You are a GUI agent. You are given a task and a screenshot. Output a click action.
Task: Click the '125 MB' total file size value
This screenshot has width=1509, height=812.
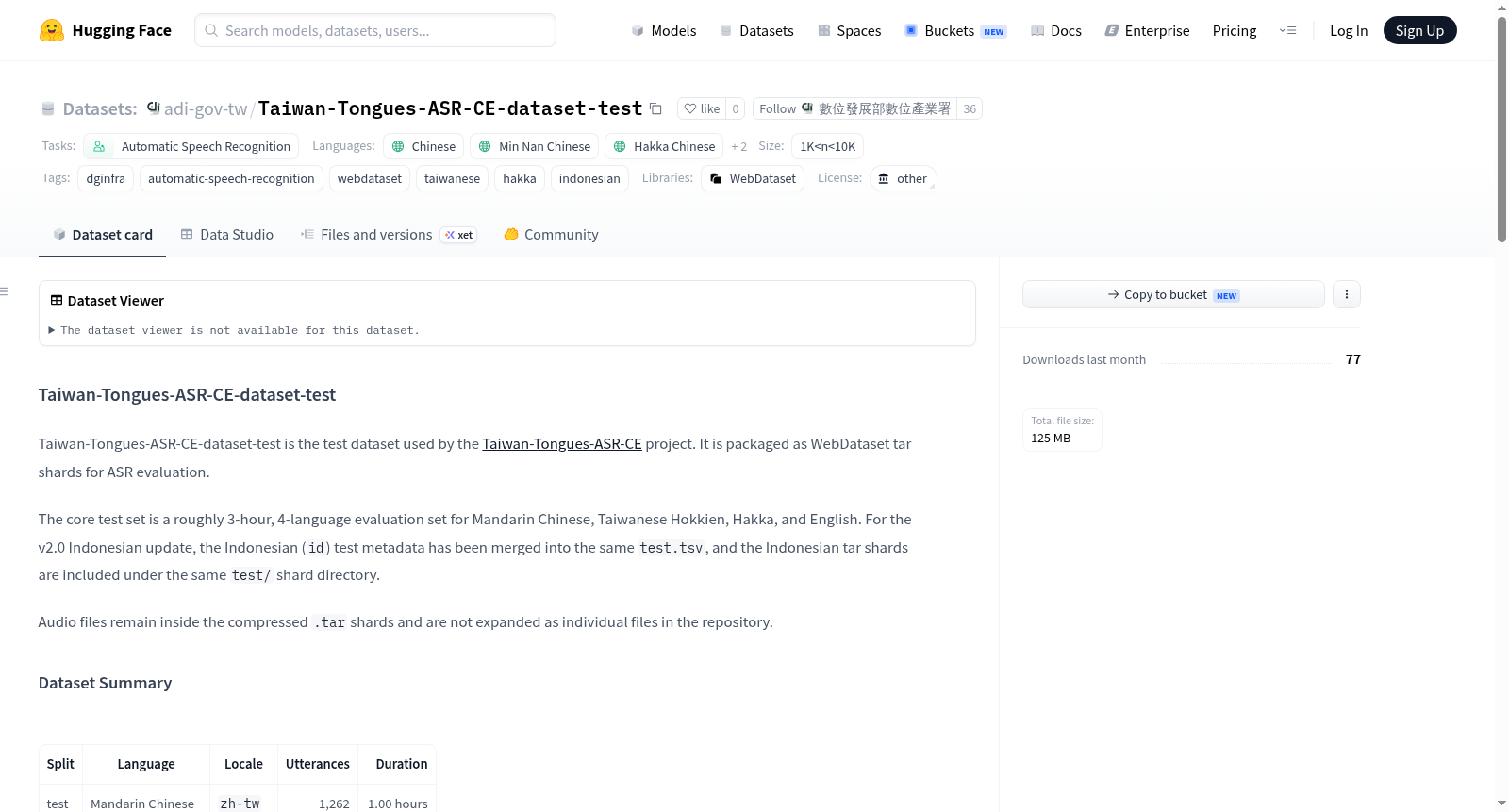pyautogui.click(x=1051, y=438)
